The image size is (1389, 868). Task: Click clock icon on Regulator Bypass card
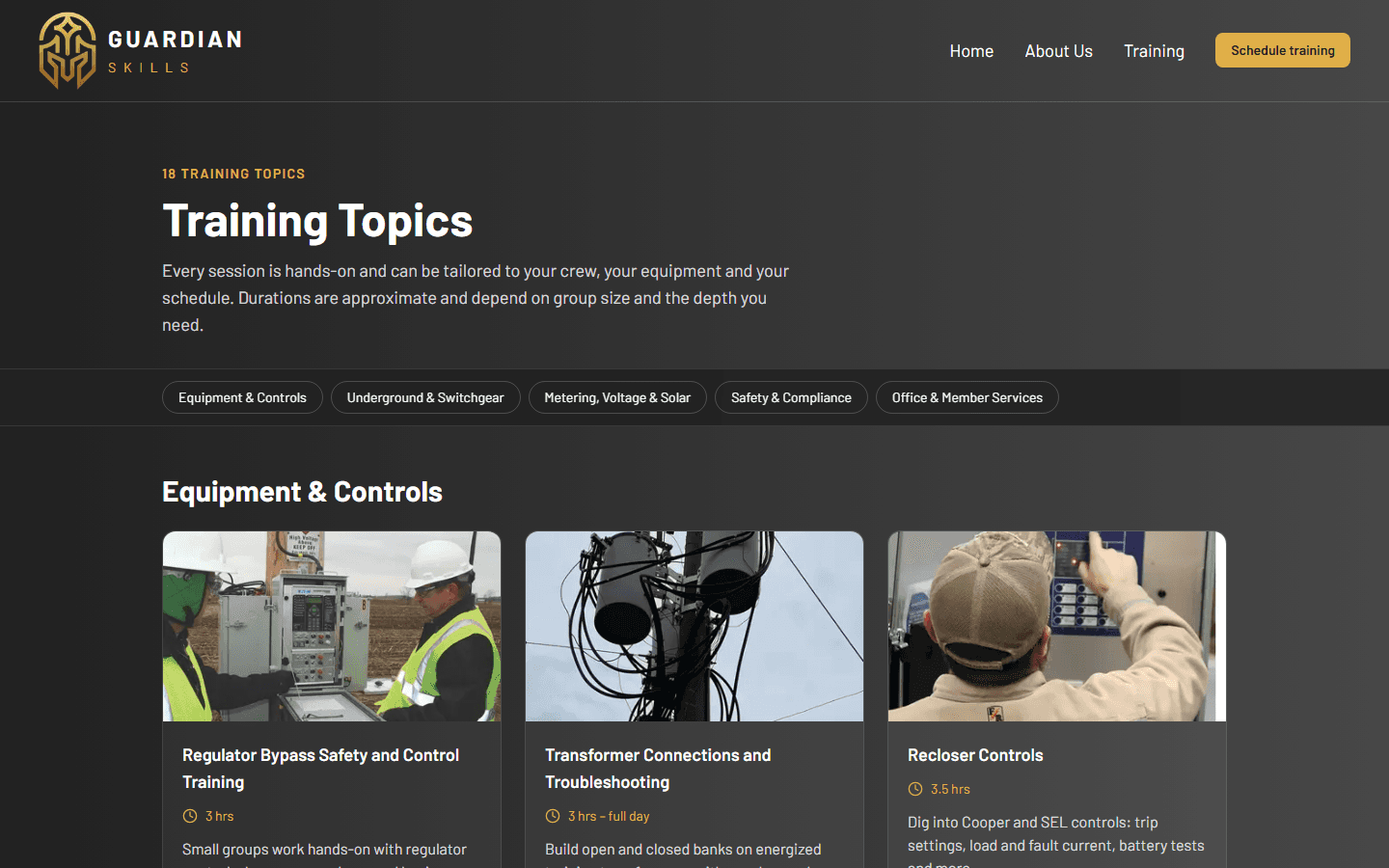click(190, 816)
